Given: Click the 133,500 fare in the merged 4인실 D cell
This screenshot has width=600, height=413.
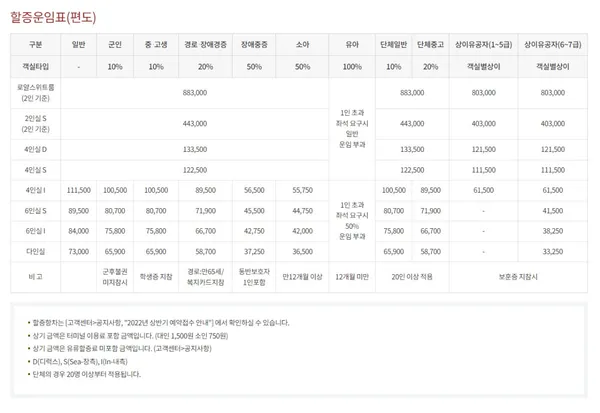Looking at the screenshot, I should (195, 149).
